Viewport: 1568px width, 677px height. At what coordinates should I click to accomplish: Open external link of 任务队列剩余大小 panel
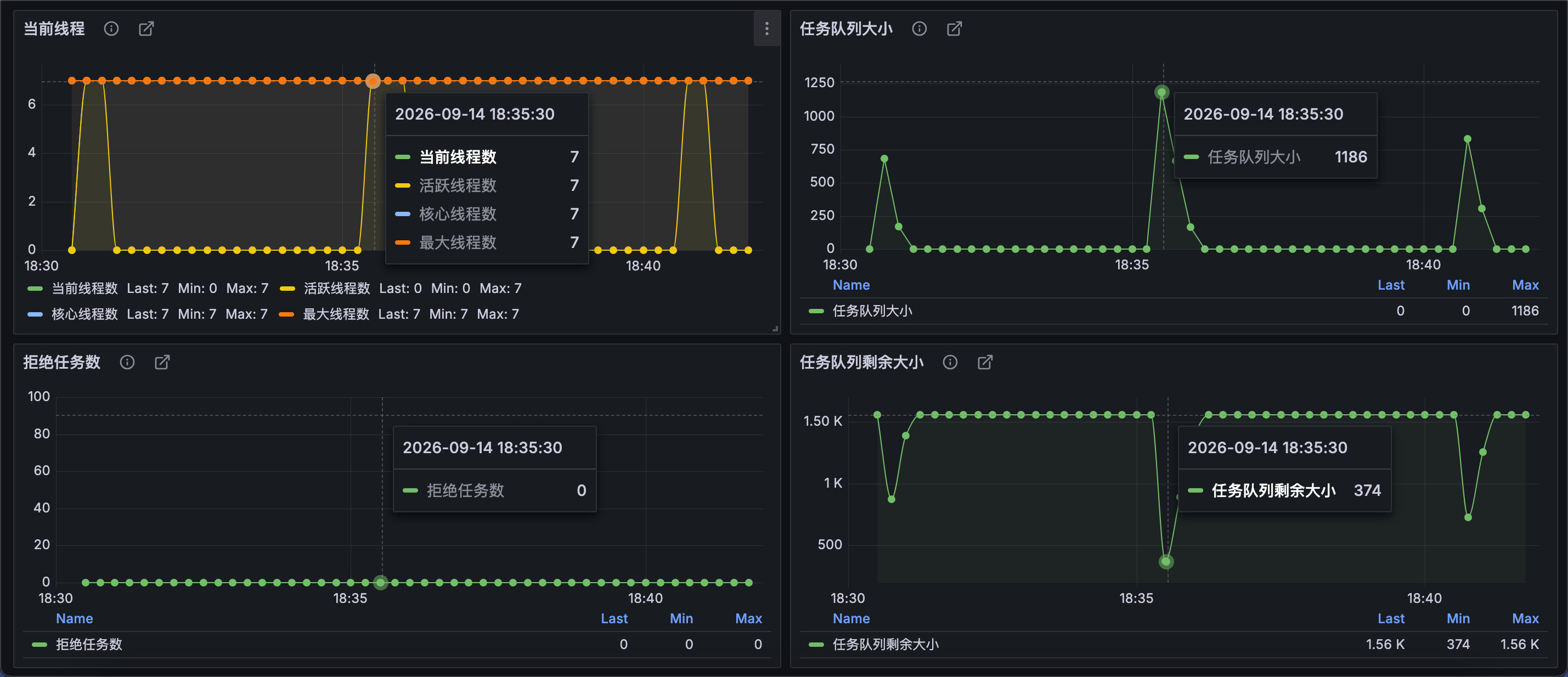coord(985,362)
